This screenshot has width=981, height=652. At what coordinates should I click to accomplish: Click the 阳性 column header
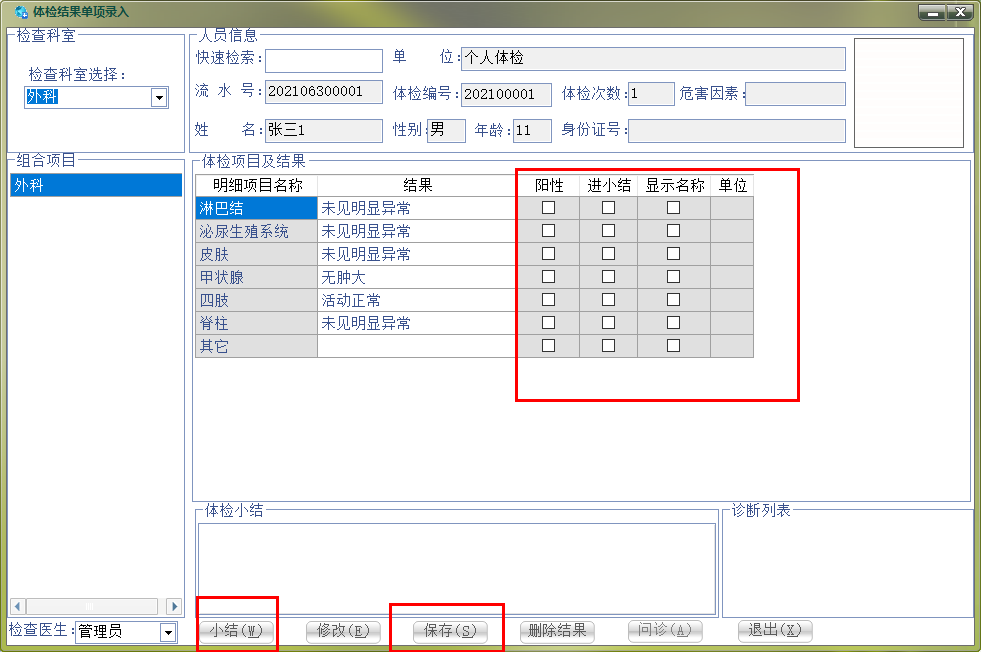(549, 185)
